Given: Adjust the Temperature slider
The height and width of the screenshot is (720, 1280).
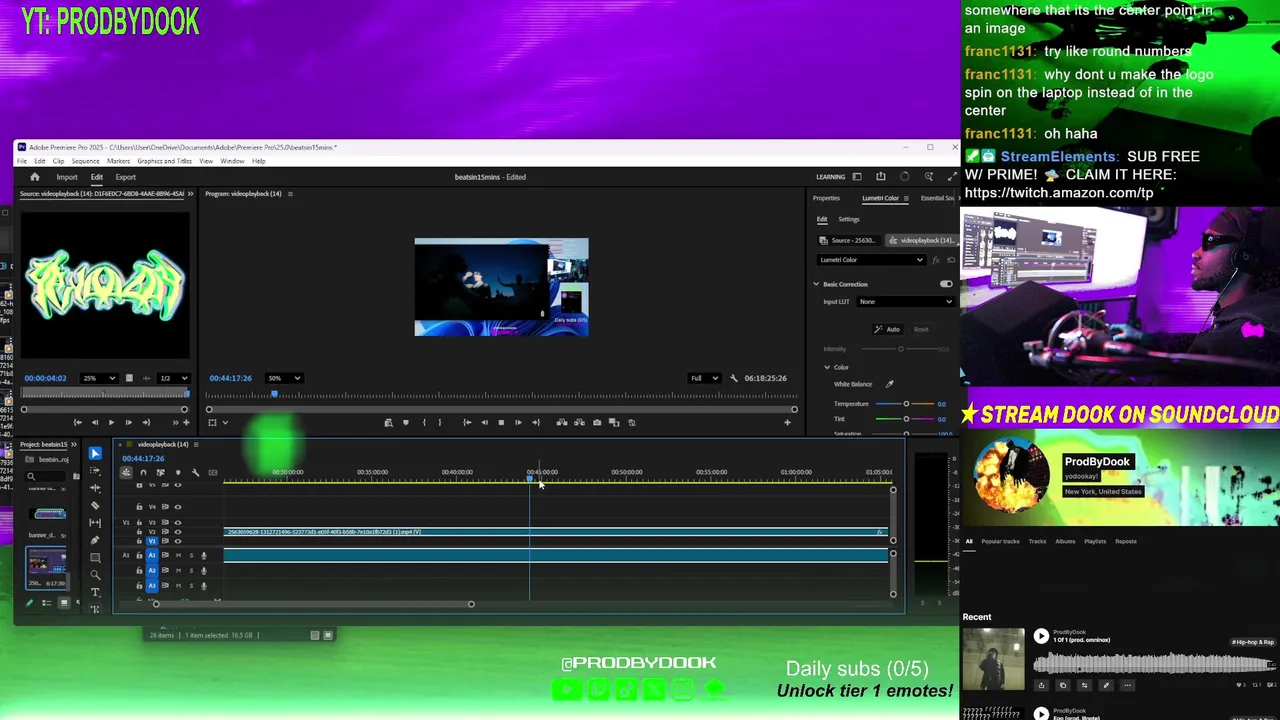Looking at the screenshot, I should (x=906, y=404).
